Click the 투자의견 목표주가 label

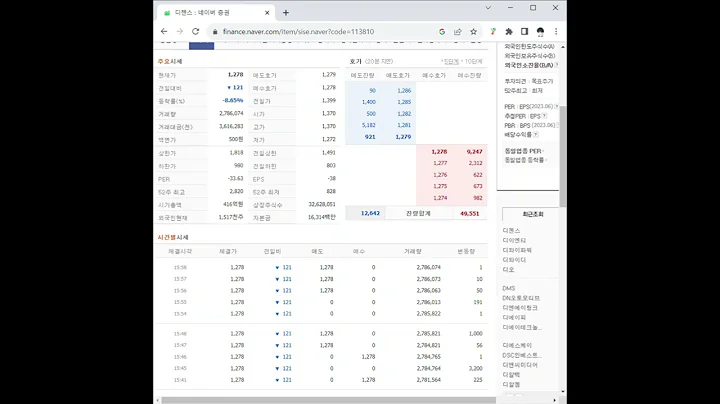[x=529, y=81]
